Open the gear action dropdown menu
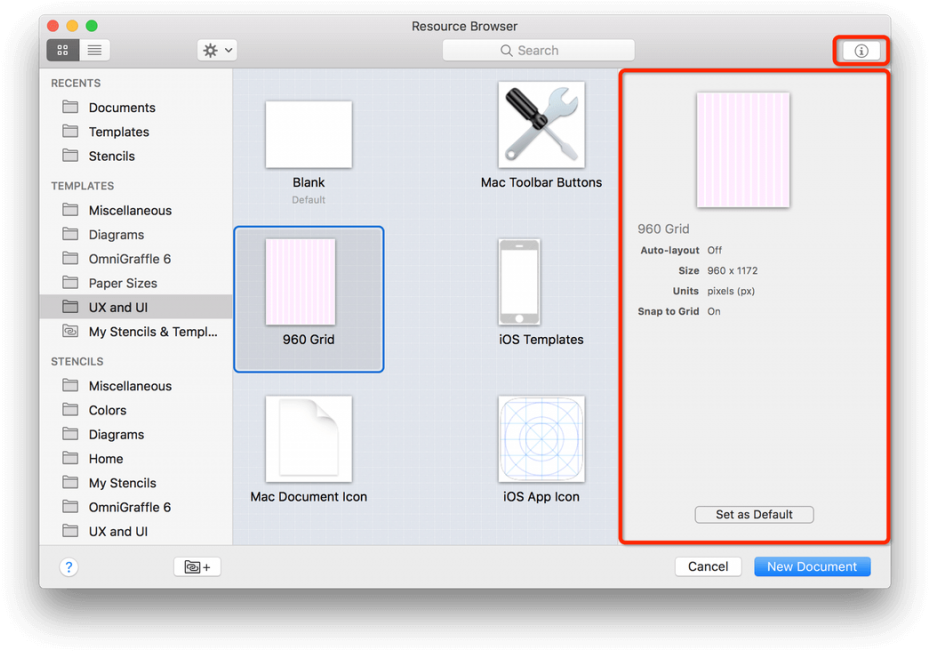This screenshot has height=651, width=929. point(217,50)
